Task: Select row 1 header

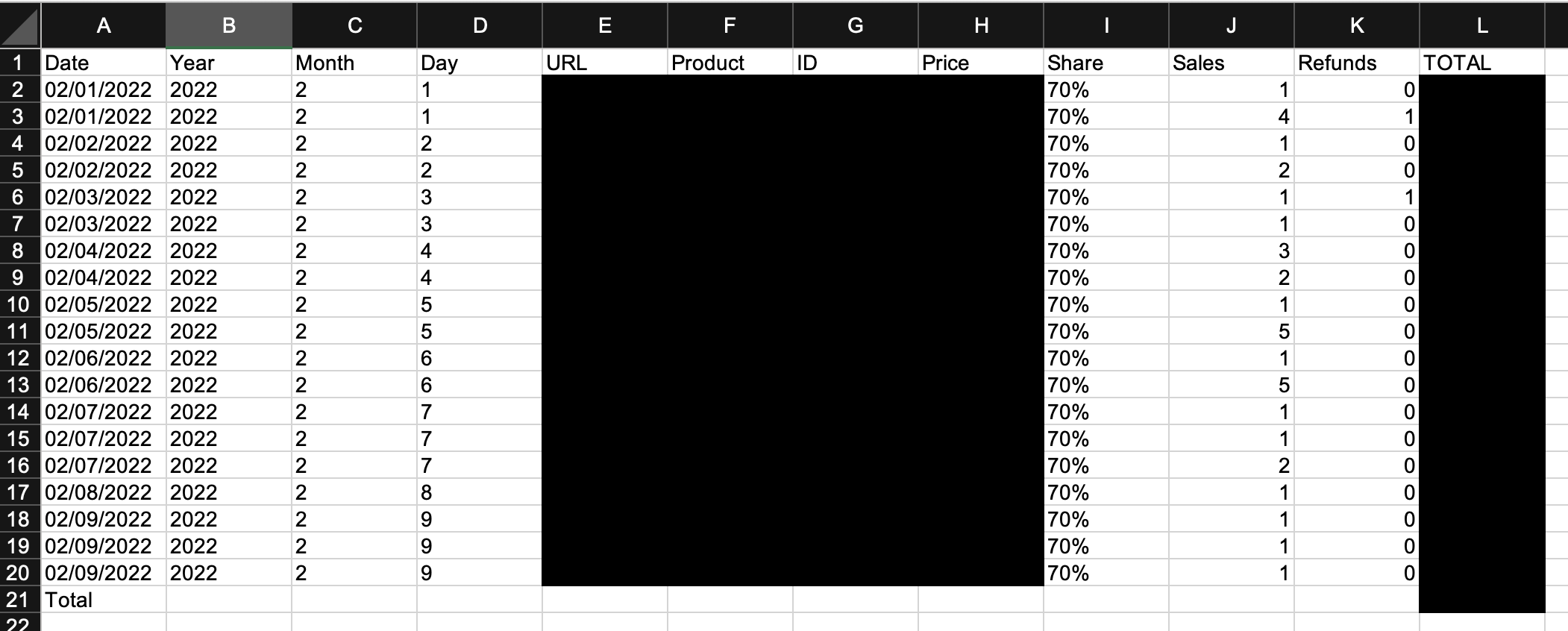Action: click(20, 63)
